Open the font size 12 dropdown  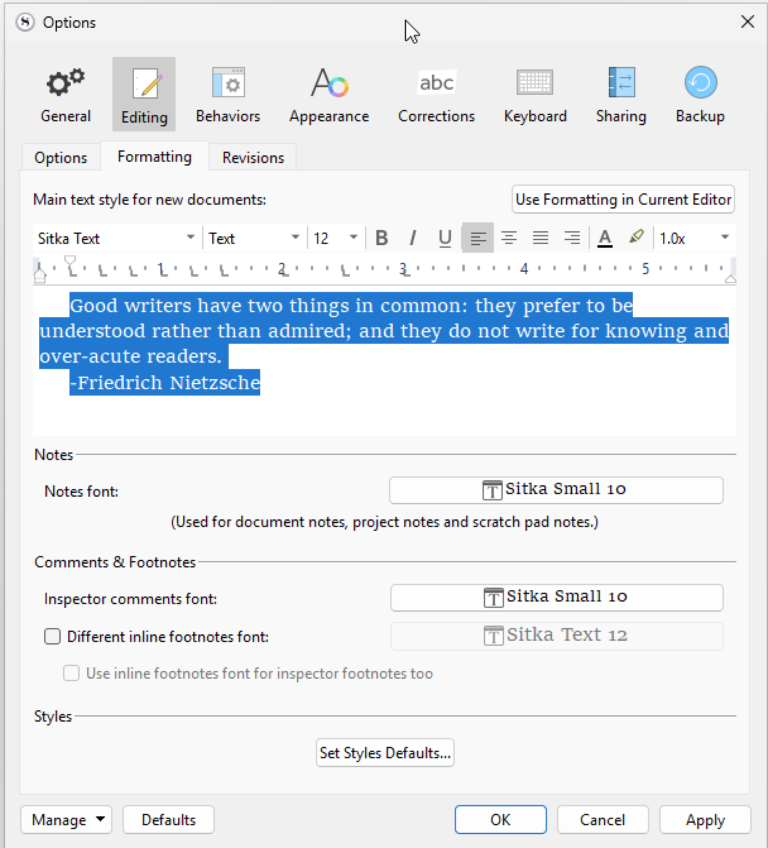(335, 238)
